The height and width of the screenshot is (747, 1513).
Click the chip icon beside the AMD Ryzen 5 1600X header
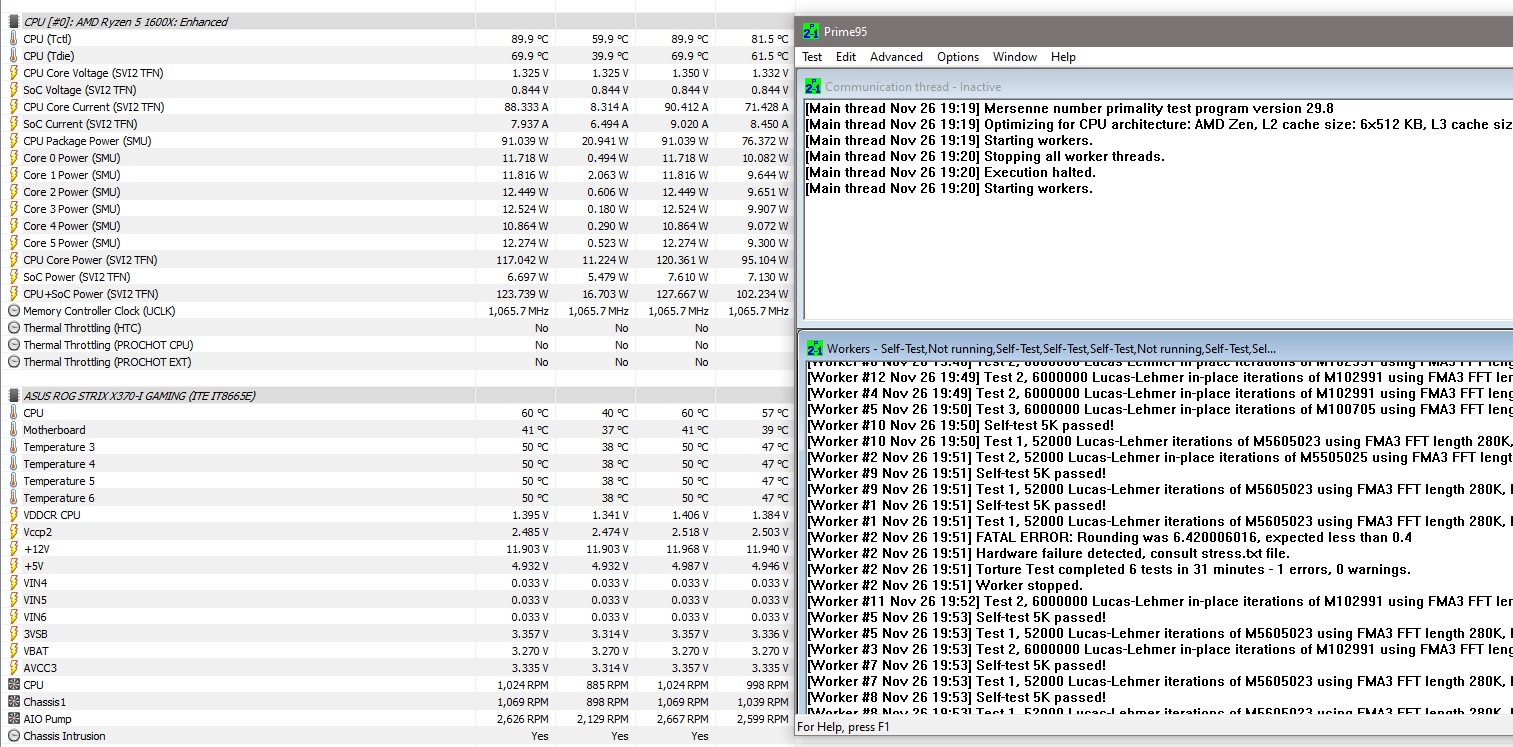[13, 21]
